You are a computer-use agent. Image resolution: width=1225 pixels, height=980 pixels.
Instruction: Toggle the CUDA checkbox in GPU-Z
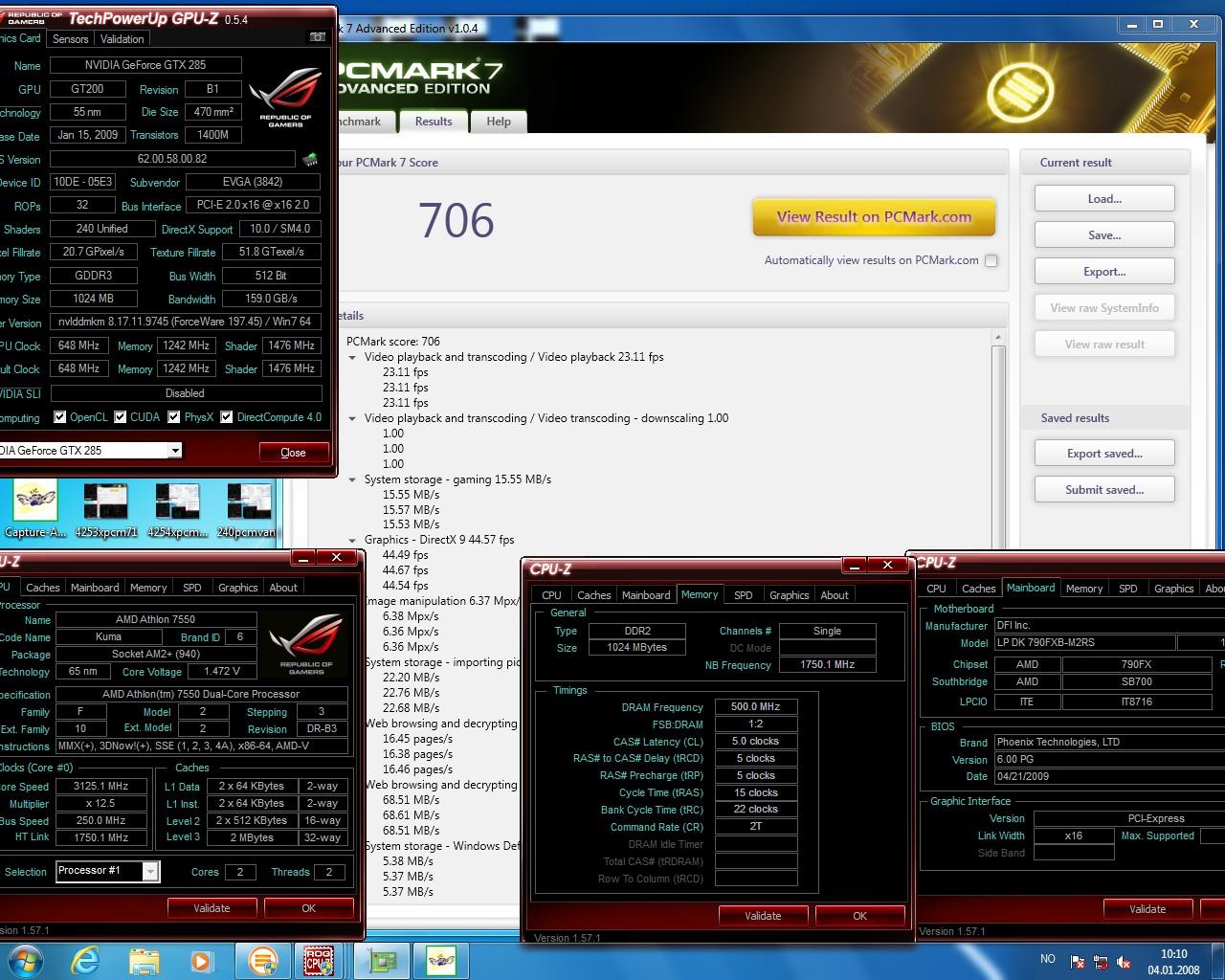tap(121, 417)
